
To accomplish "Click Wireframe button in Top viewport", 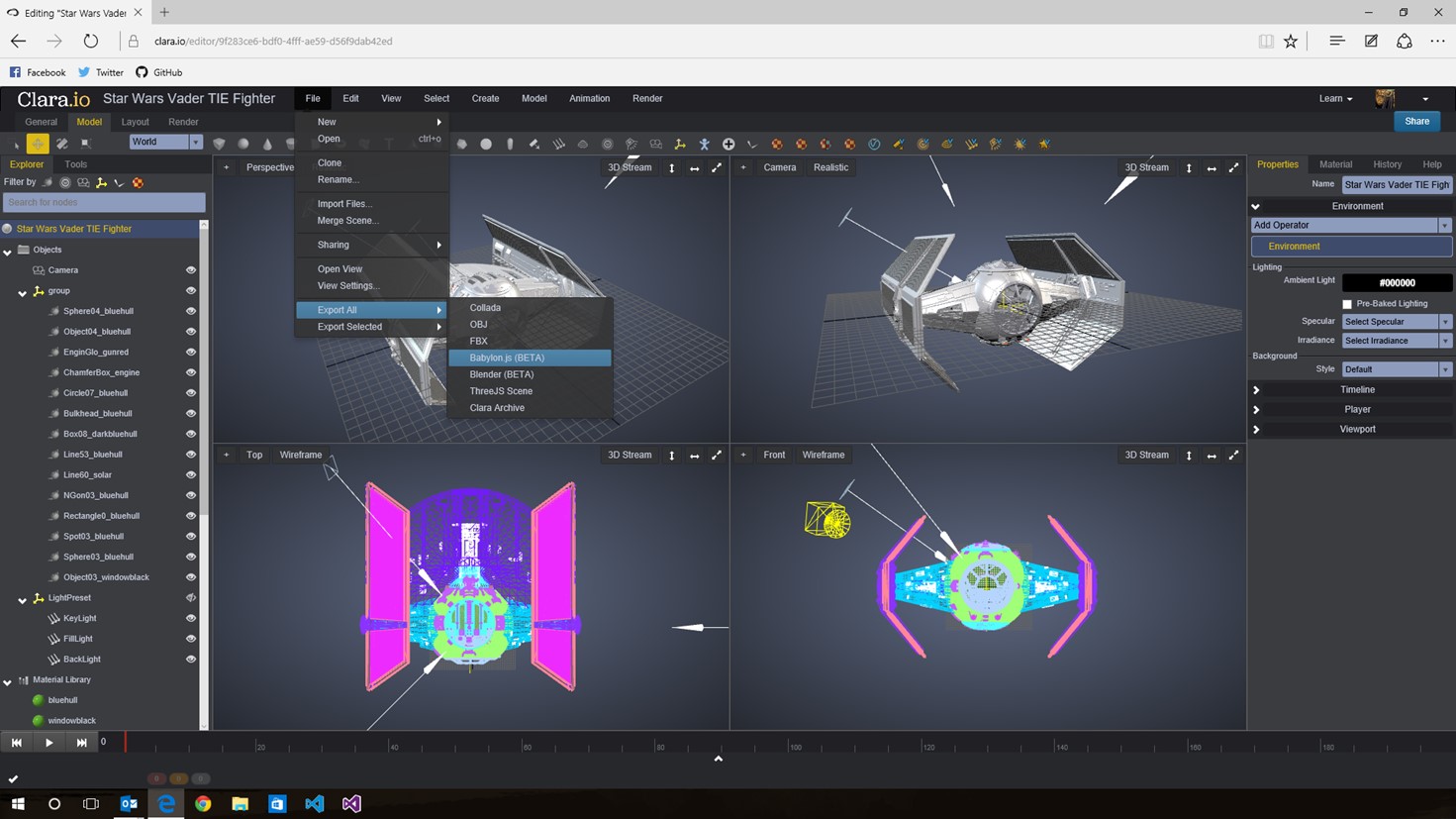I will 301,455.
